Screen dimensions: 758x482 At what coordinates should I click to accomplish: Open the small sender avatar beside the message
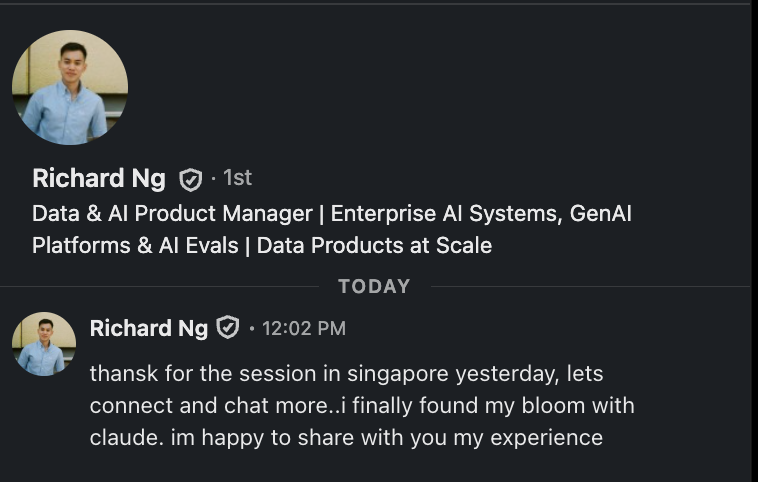tap(44, 344)
